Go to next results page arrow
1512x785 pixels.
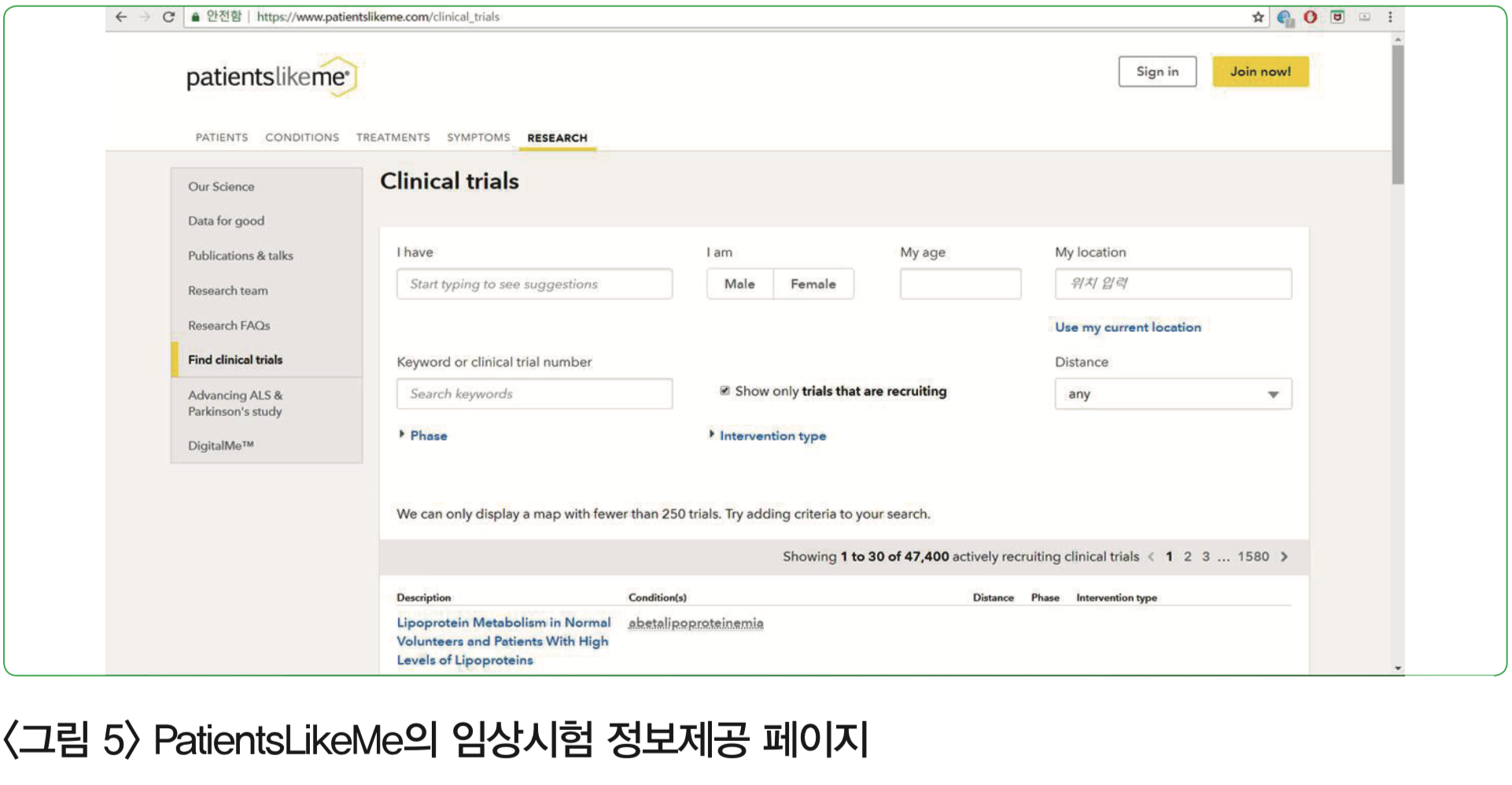coord(1285,557)
